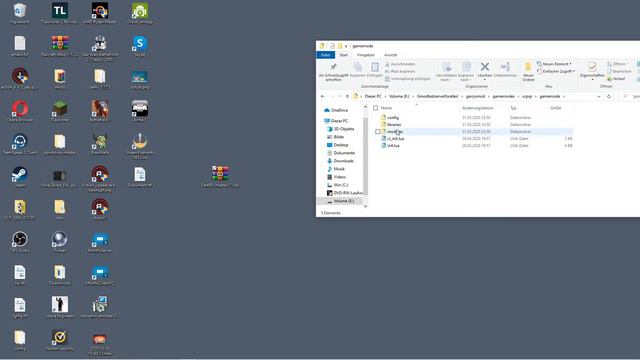Click the Ausschneiden button
This screenshot has height=360, width=640.
click(x=400, y=64)
